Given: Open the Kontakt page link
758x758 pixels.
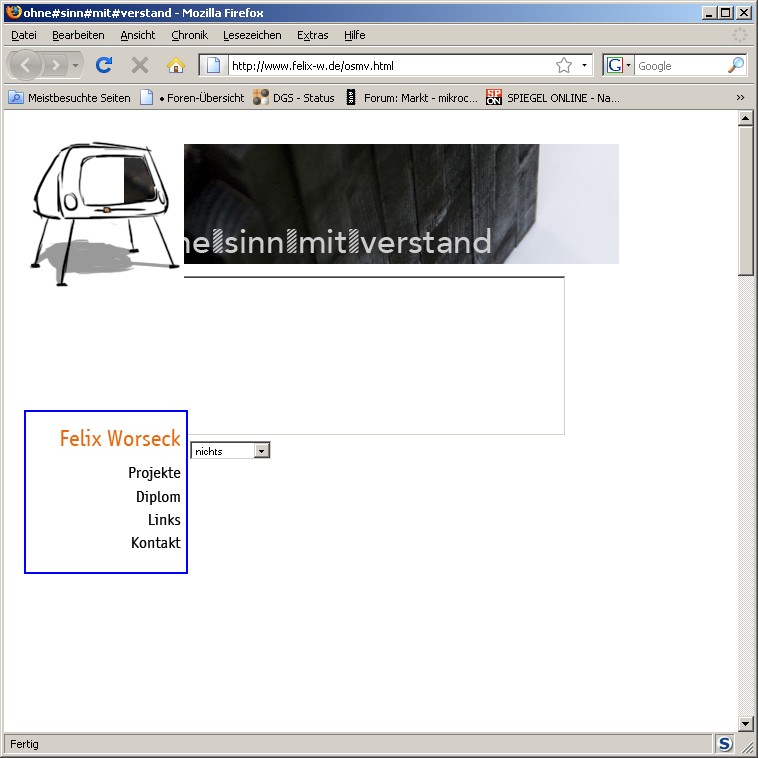Looking at the screenshot, I should (x=156, y=543).
